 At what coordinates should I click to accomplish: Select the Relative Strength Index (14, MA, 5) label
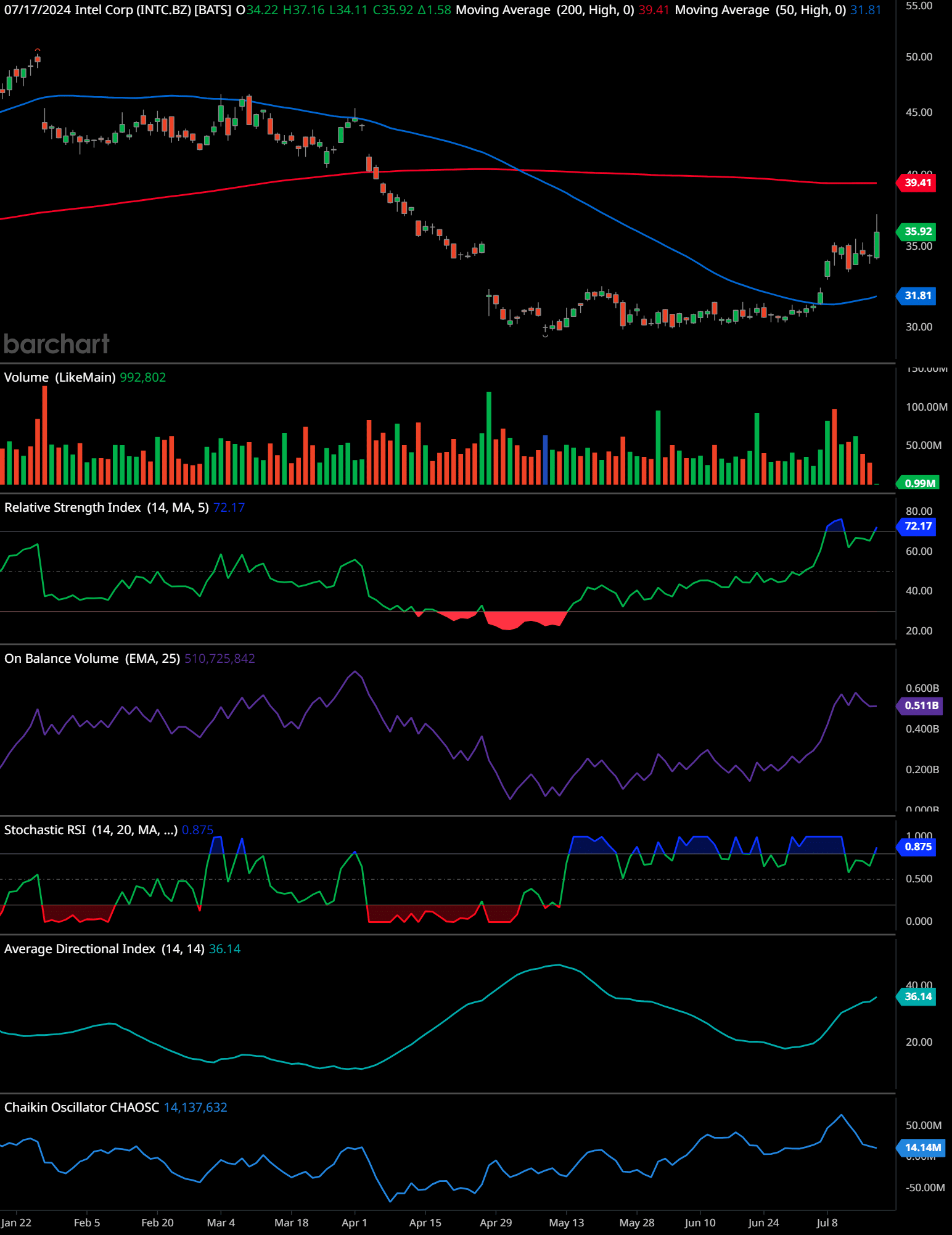tap(107, 507)
